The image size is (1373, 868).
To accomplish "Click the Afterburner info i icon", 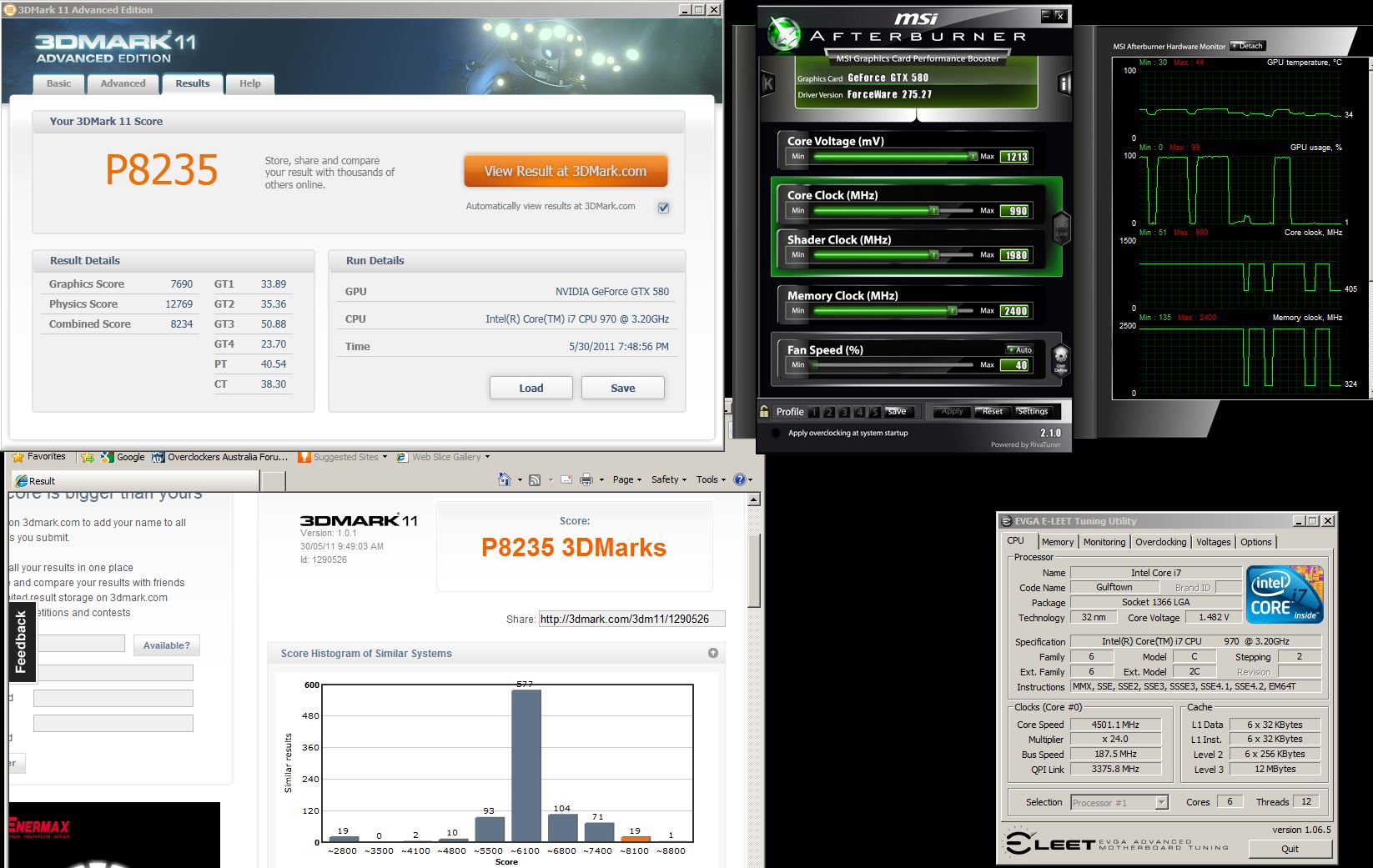I will pyautogui.click(x=1064, y=83).
